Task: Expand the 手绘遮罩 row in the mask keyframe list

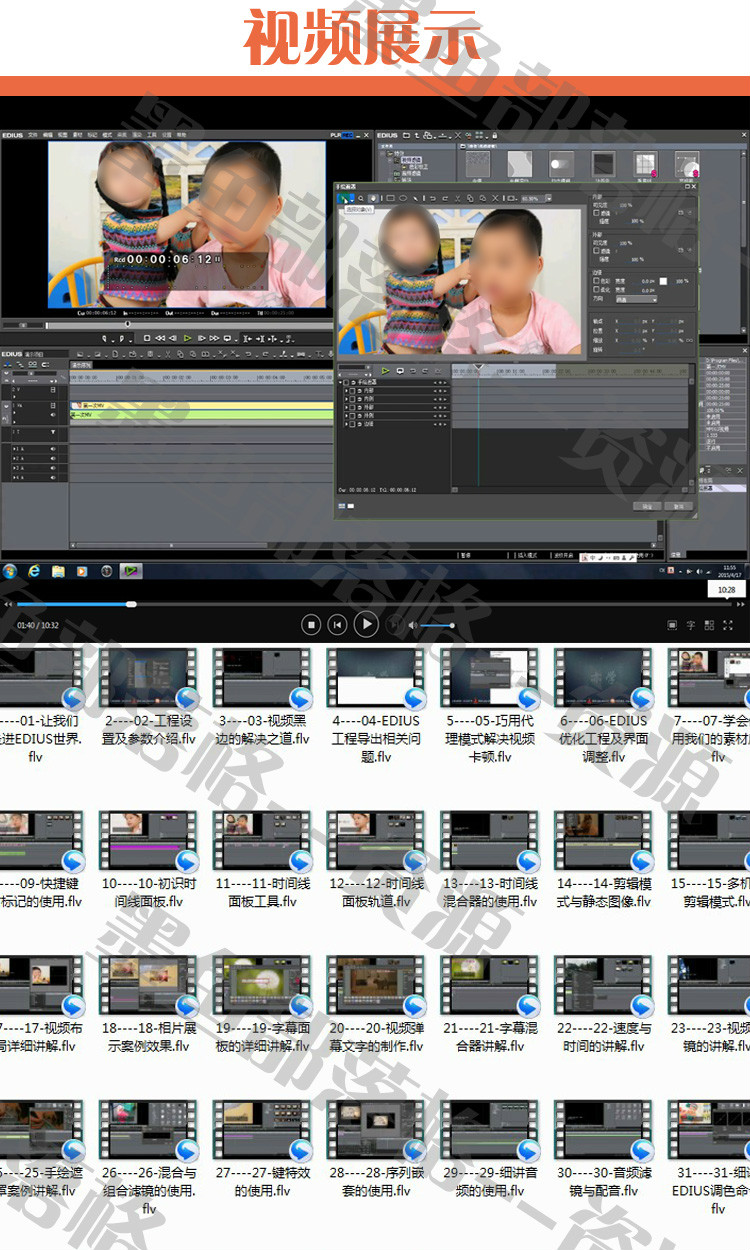Action: 340,382
